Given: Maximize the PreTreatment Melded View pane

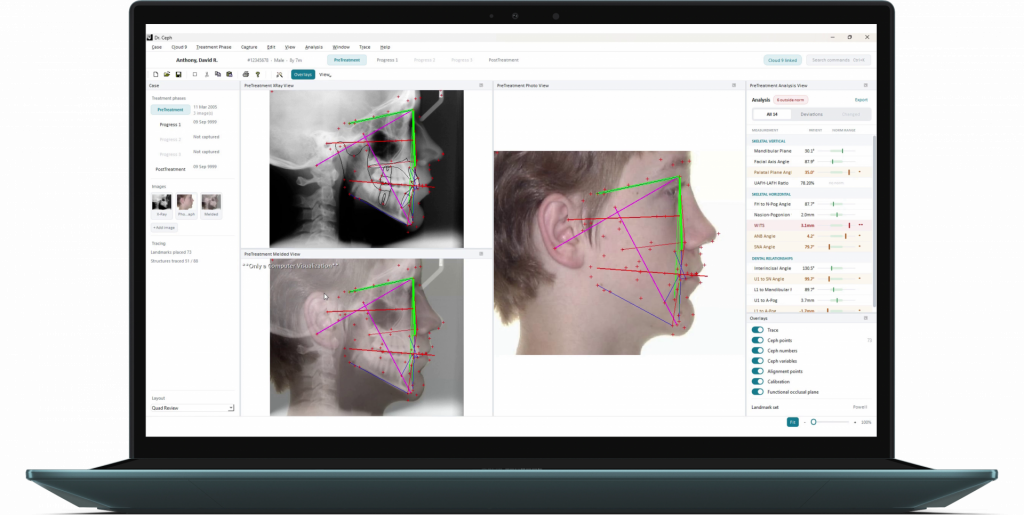Looking at the screenshot, I should (x=481, y=254).
